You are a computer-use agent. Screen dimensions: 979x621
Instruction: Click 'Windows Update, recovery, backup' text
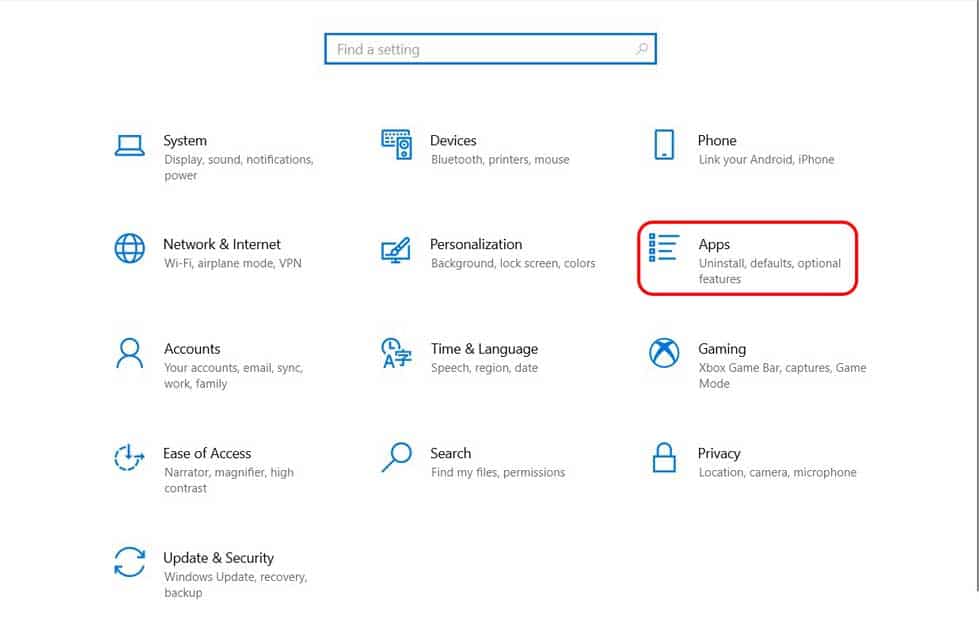[235, 585]
